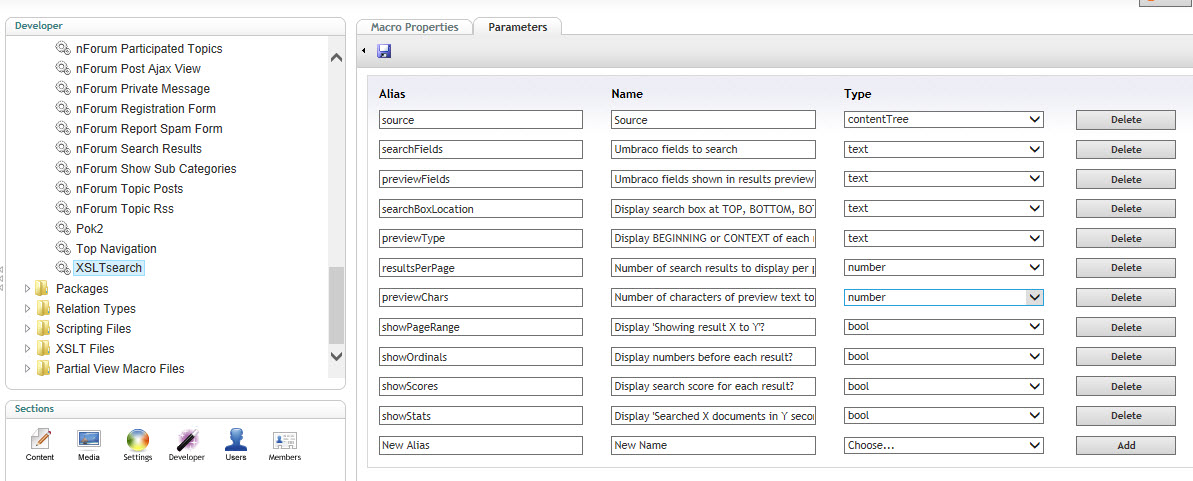The height and width of the screenshot is (481, 1193).
Task: Expand the XSLT Files folder
Action: [28, 349]
